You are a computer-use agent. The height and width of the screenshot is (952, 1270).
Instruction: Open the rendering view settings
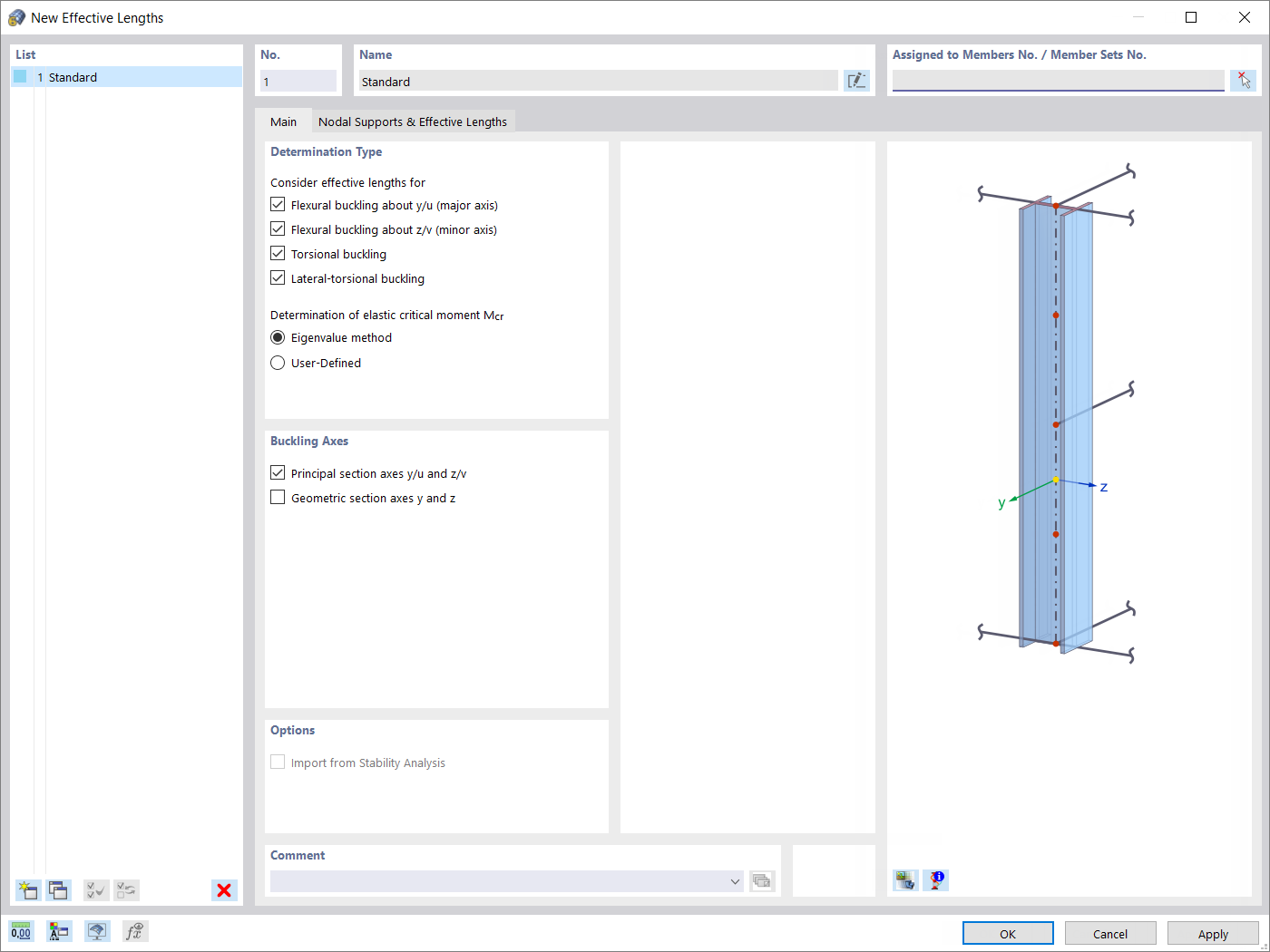pyautogui.click(x=97, y=931)
